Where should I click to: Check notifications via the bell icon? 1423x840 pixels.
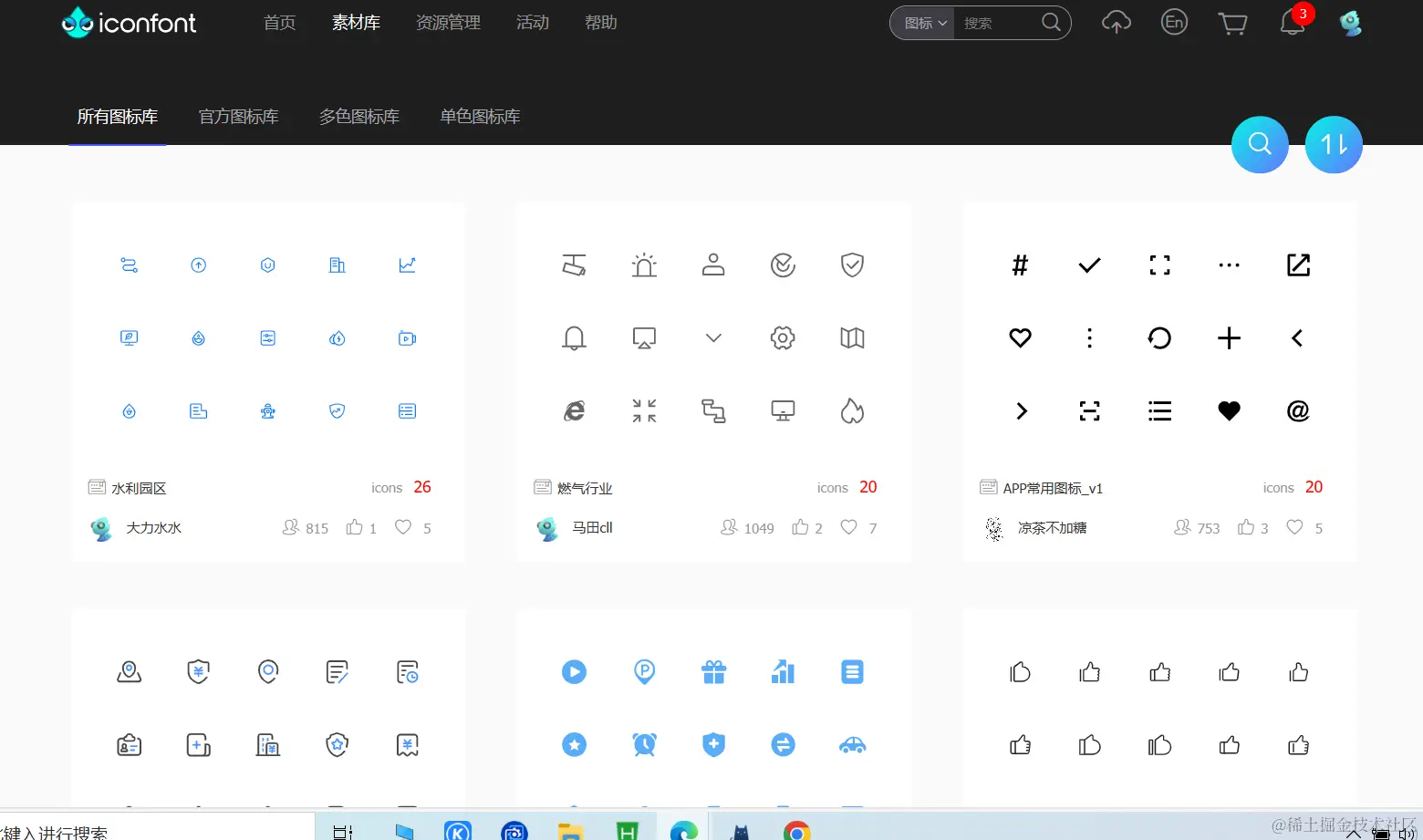(x=1292, y=23)
